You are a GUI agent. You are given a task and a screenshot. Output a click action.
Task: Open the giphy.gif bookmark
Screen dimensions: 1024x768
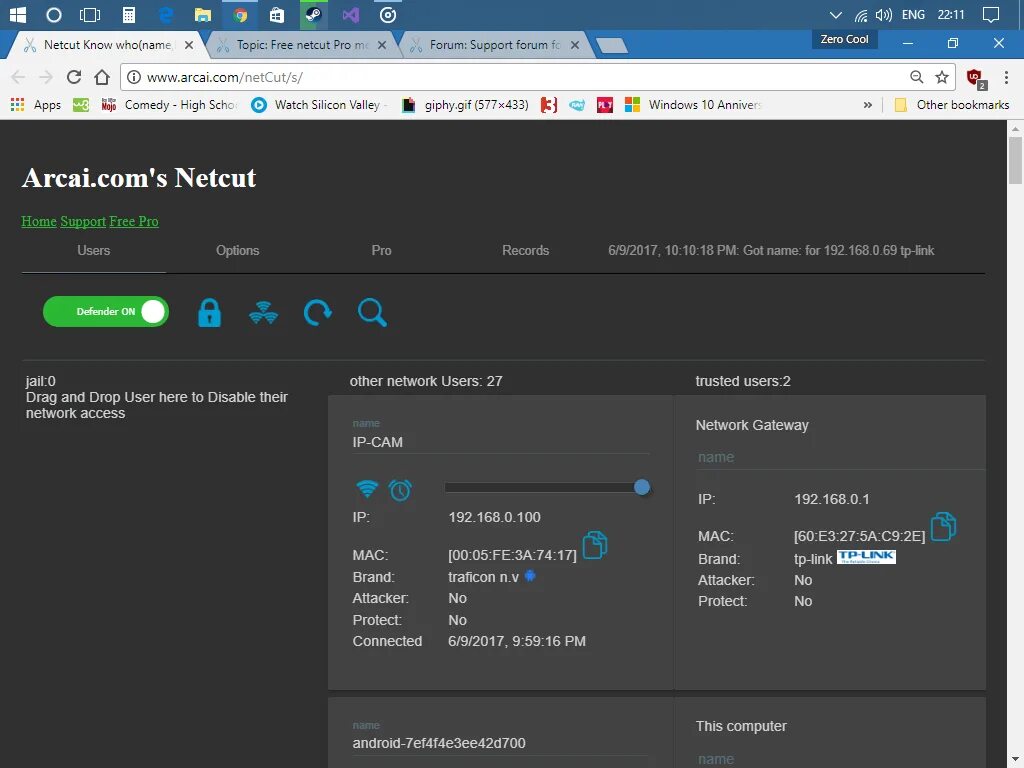pyautogui.click(x=465, y=104)
